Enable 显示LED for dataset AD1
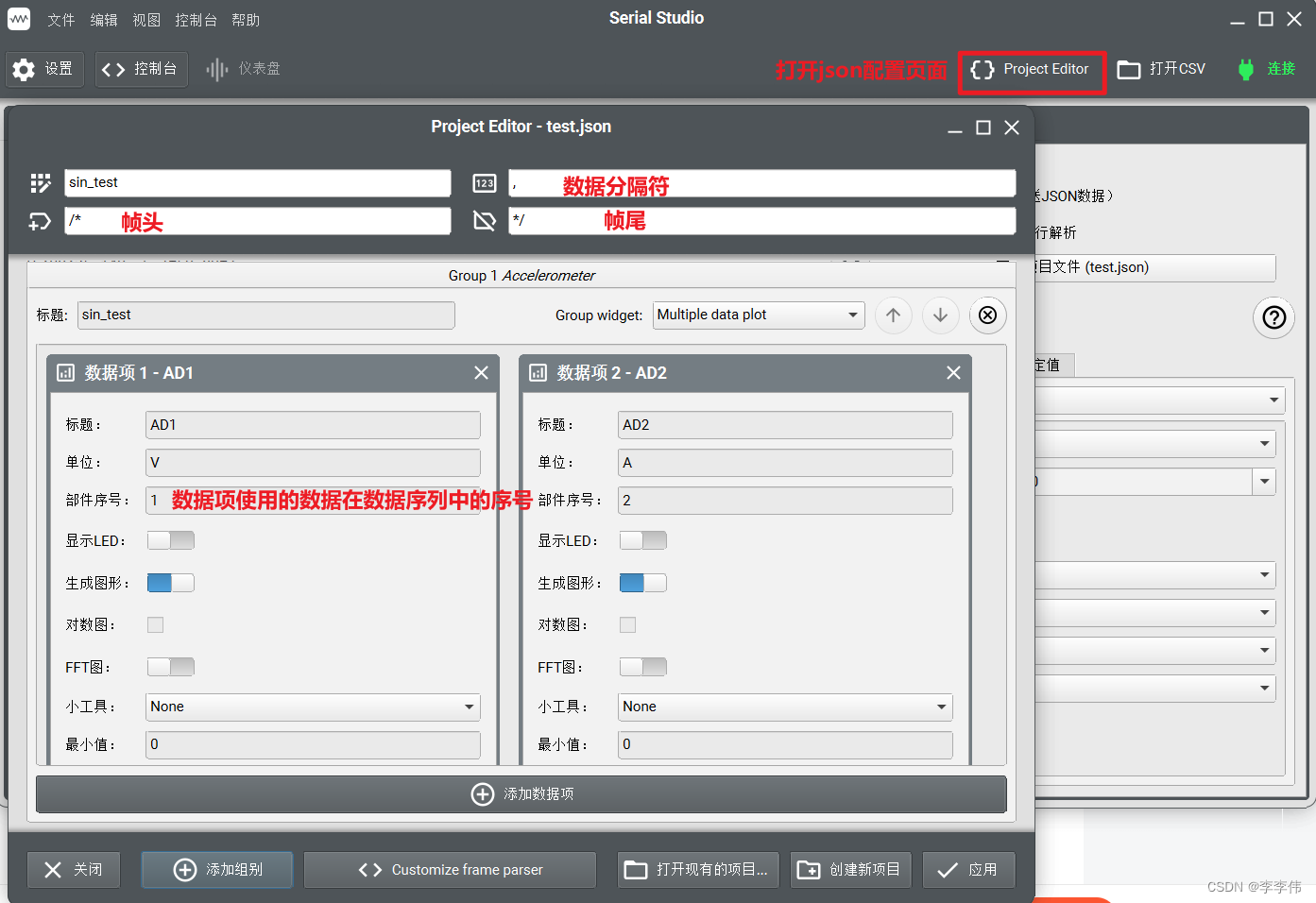This screenshot has width=1316, height=903. pyautogui.click(x=170, y=539)
